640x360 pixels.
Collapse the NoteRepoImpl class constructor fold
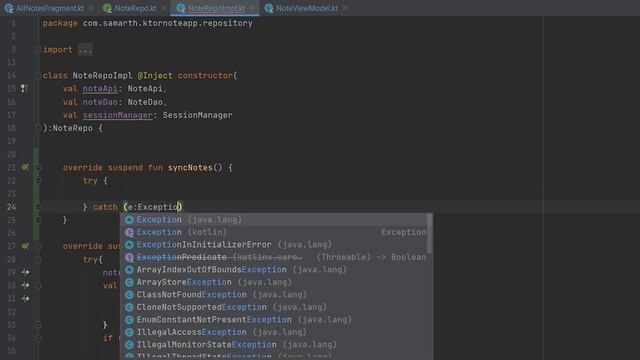pyautogui.click(x=38, y=76)
